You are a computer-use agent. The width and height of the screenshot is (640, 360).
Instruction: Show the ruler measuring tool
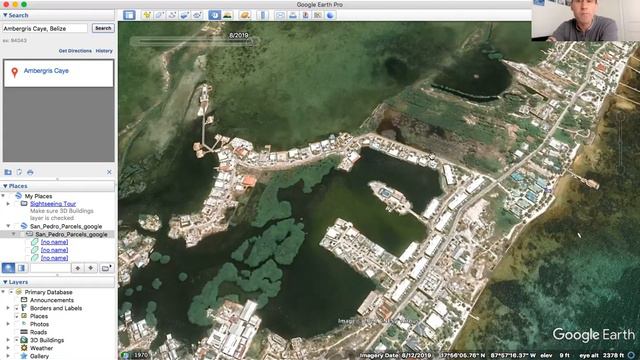pos(262,15)
